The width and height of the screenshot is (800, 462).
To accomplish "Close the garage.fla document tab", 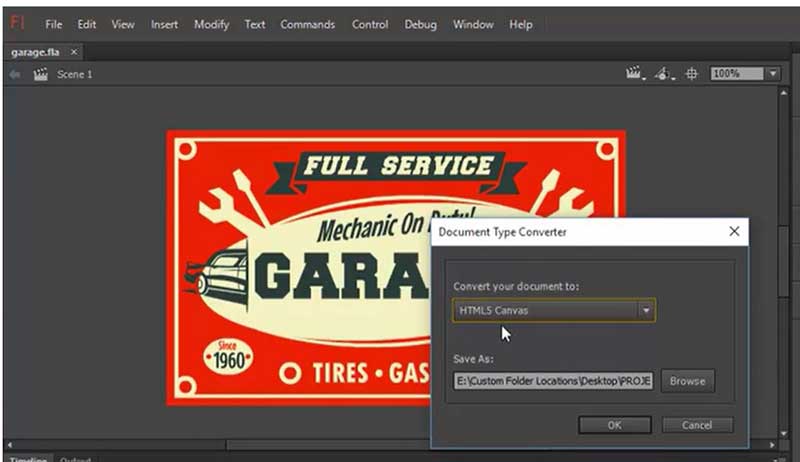I will (74, 52).
